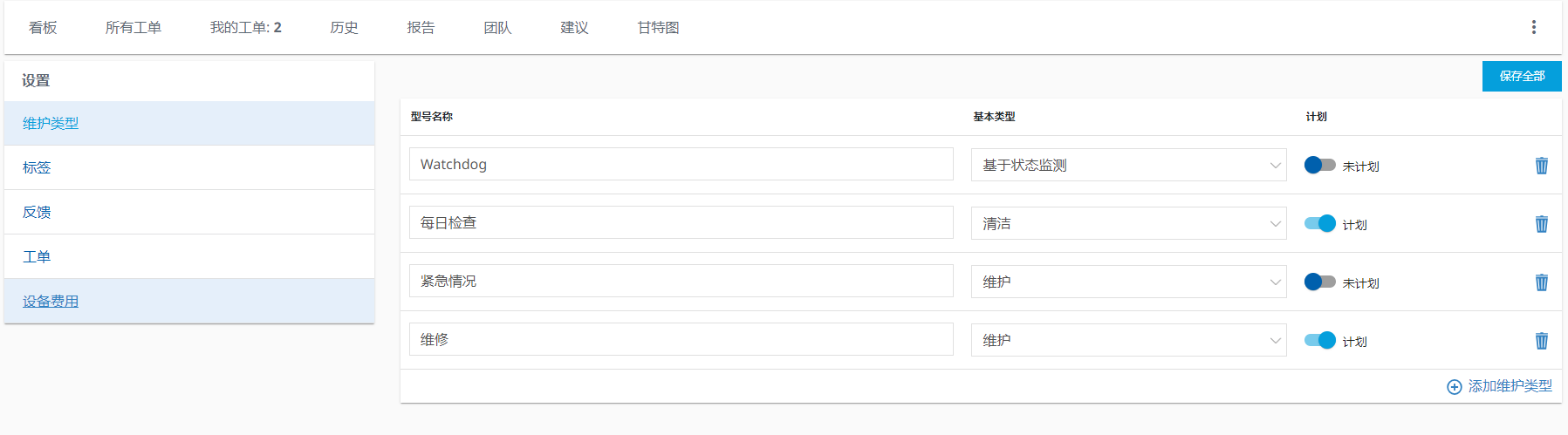Remove the 维修 row with trash icon
Screen dimensions: 1568x435
coord(1541,341)
